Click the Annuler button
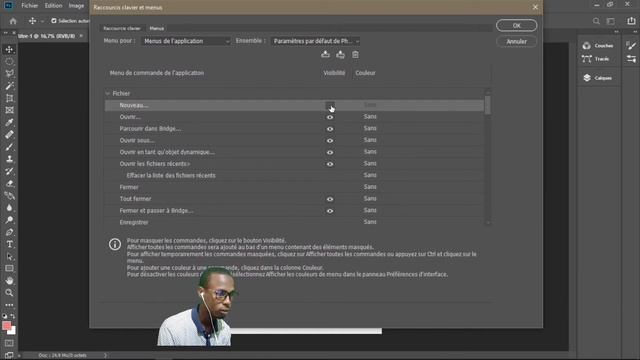This screenshot has height=360, width=640. (516, 41)
